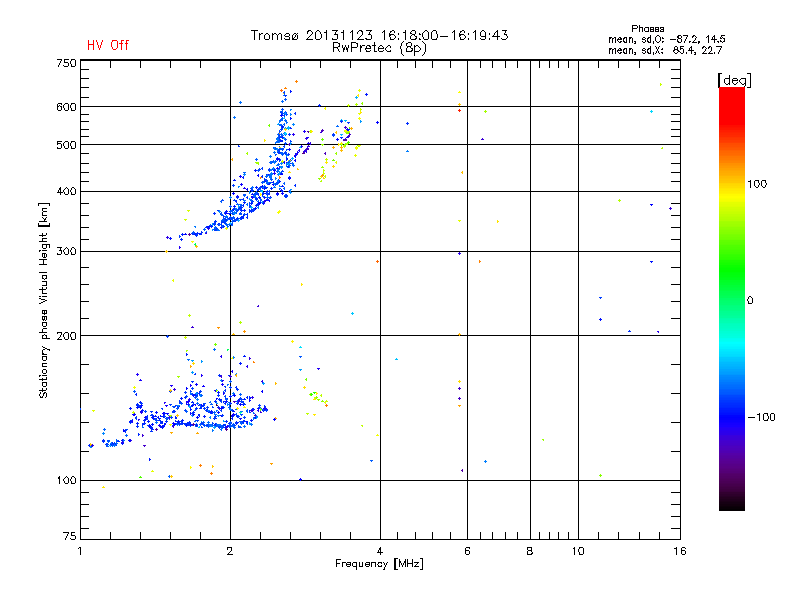Click the y-axis tick label '500'
The height and width of the screenshot is (600, 800).
[66, 145]
